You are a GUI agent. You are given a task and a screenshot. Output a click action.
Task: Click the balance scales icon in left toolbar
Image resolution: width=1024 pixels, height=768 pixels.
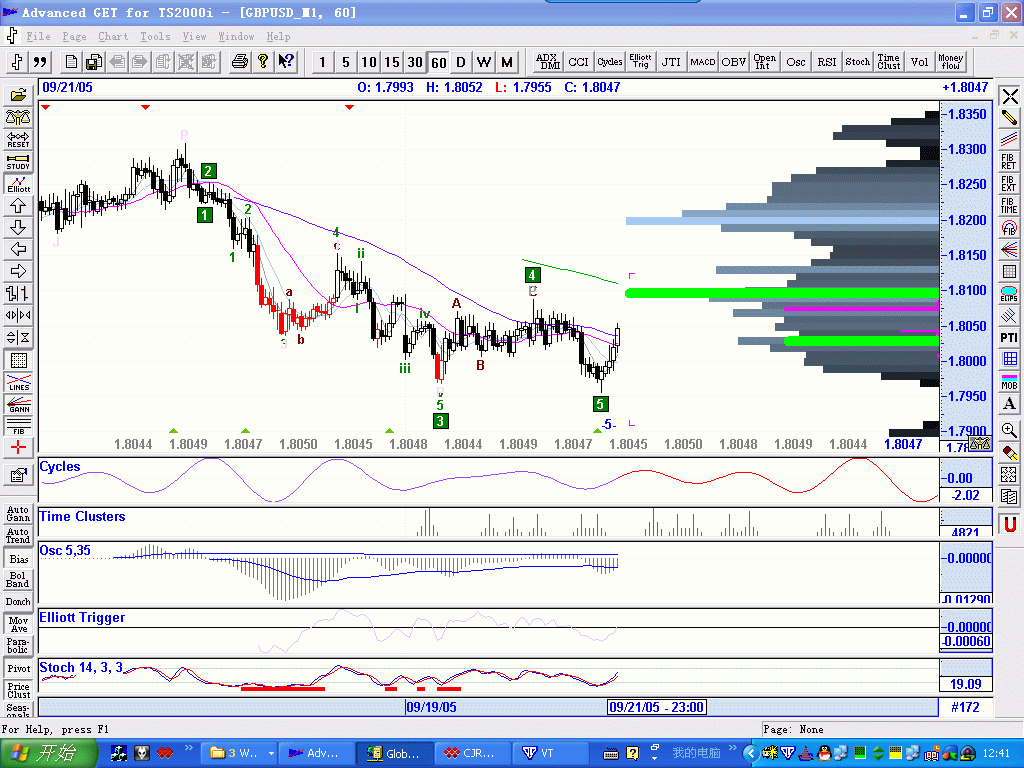[18, 118]
